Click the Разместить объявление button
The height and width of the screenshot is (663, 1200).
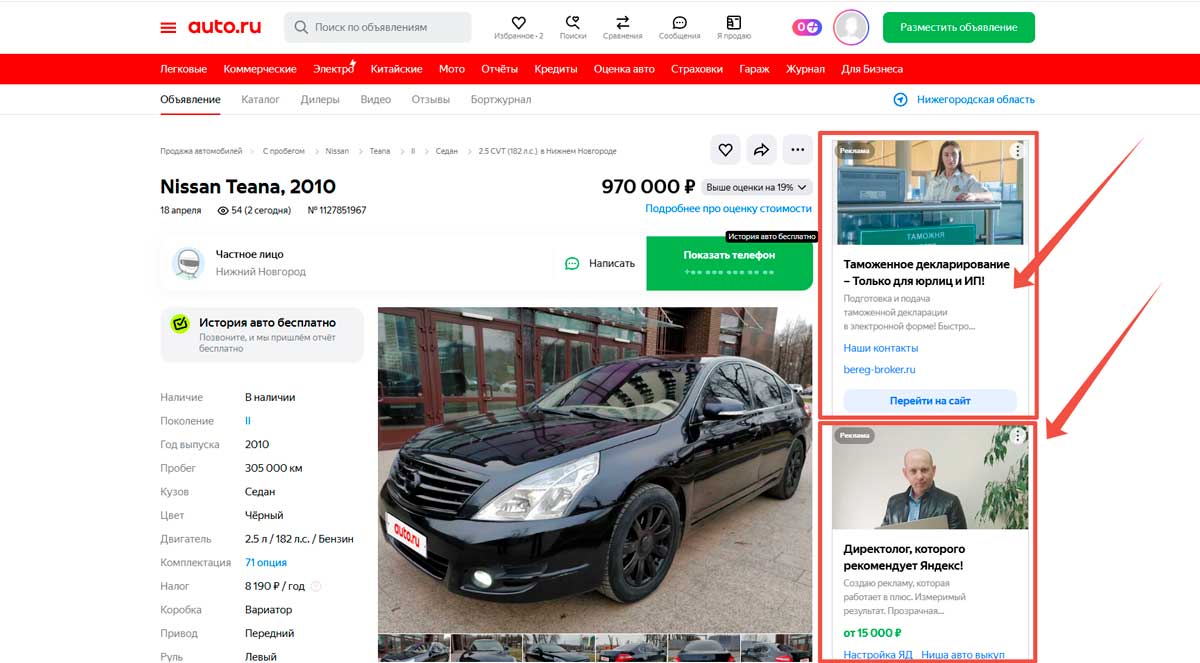point(959,27)
